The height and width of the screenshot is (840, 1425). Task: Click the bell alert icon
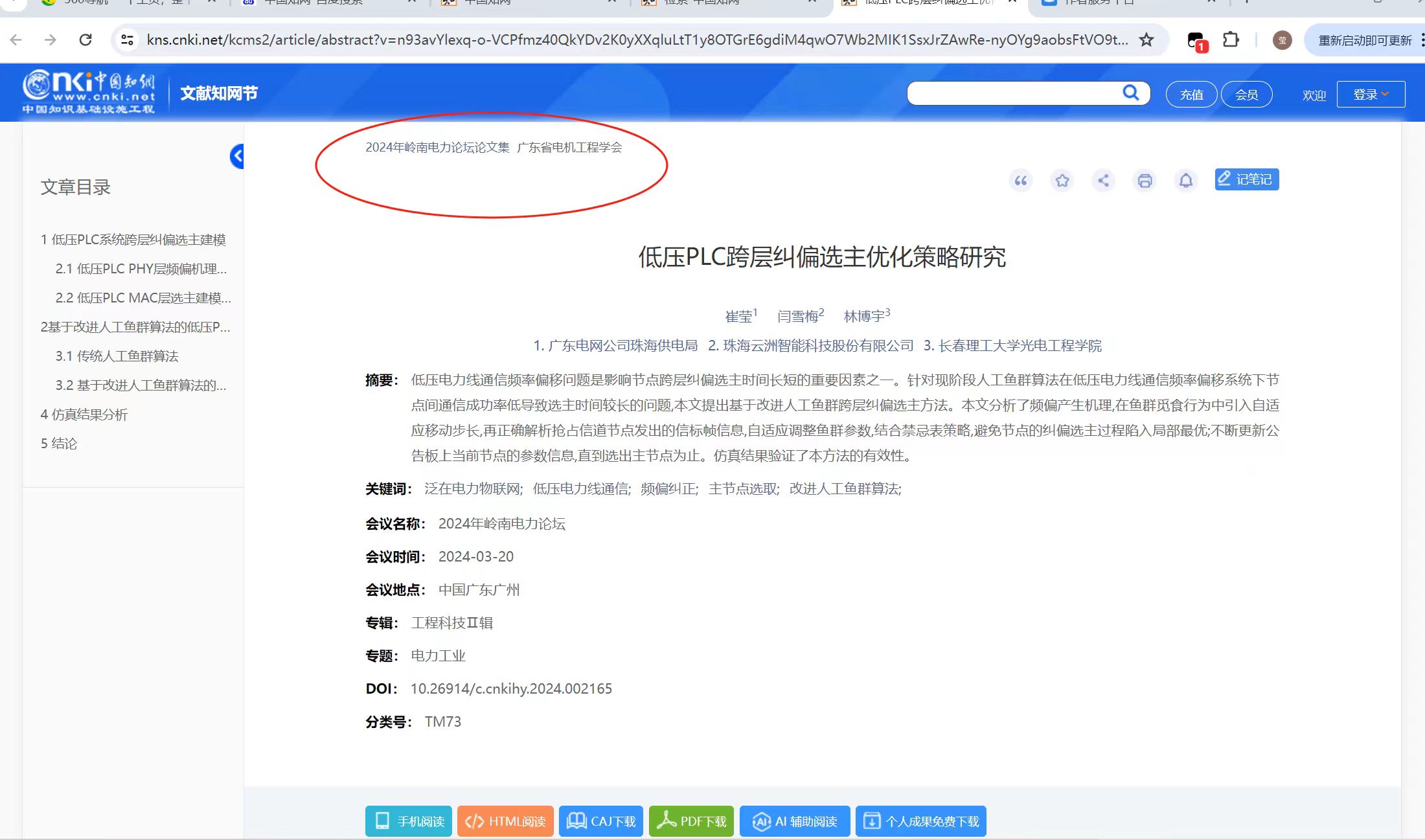tap(1186, 181)
